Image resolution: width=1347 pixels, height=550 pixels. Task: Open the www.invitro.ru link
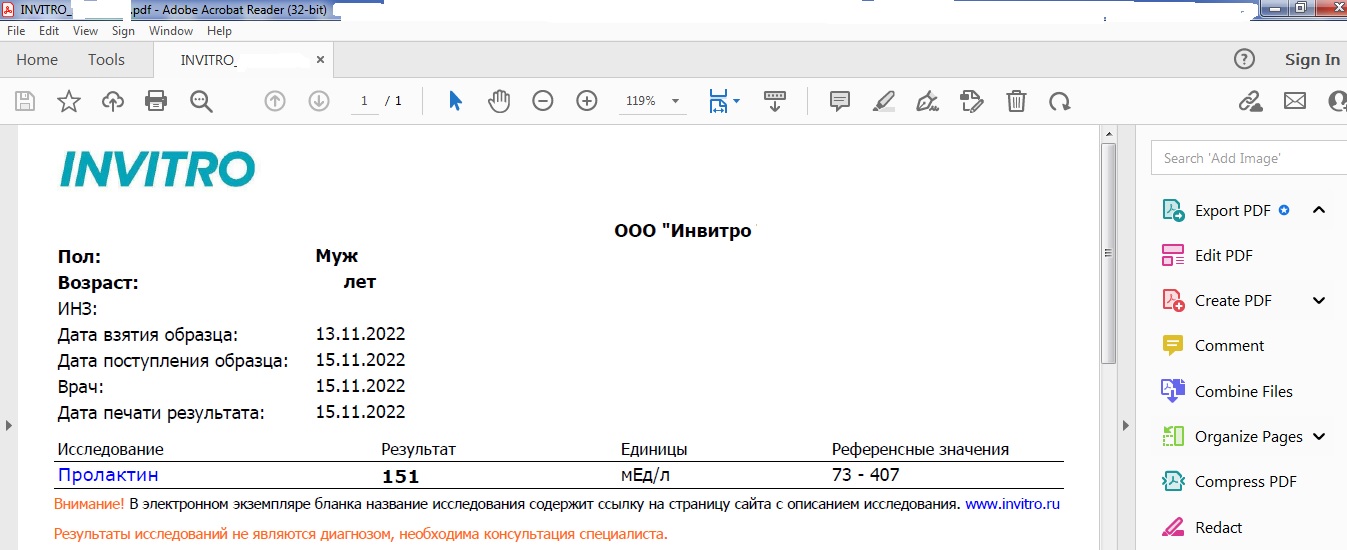(x=1012, y=505)
